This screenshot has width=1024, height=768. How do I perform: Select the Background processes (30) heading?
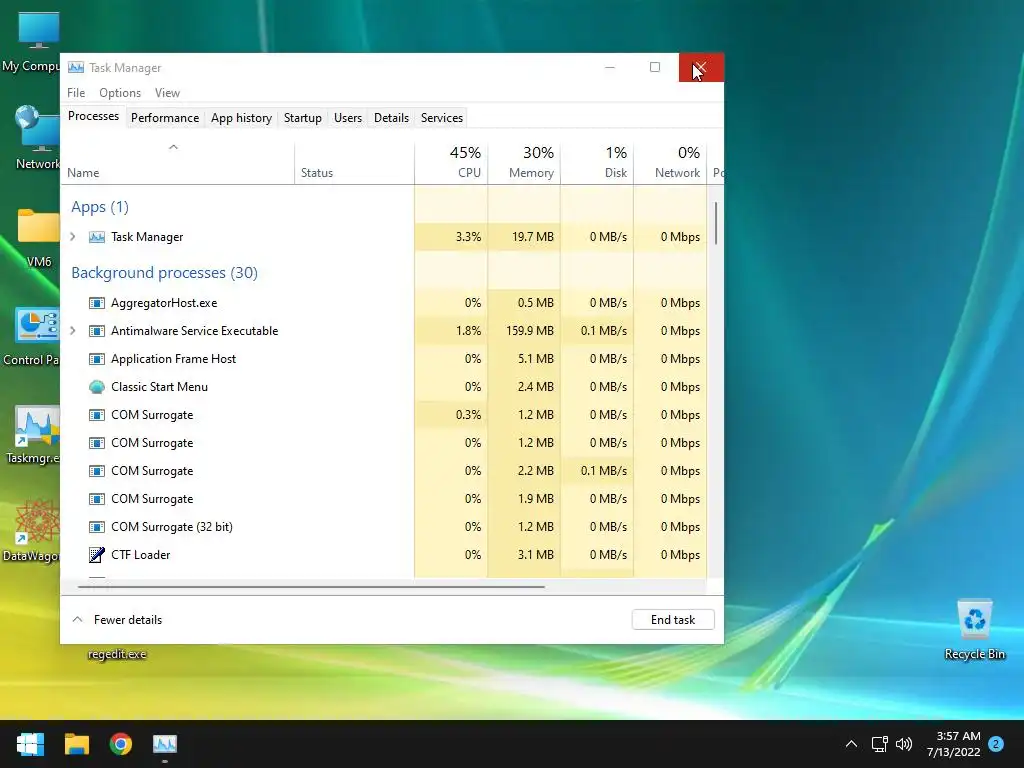(165, 273)
